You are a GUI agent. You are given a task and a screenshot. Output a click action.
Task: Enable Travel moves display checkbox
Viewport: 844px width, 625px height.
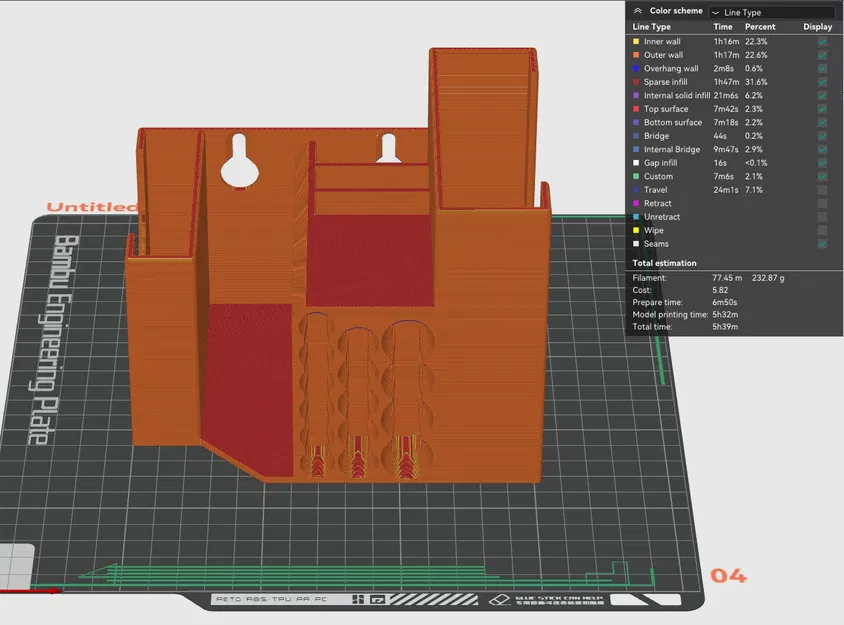(x=822, y=190)
